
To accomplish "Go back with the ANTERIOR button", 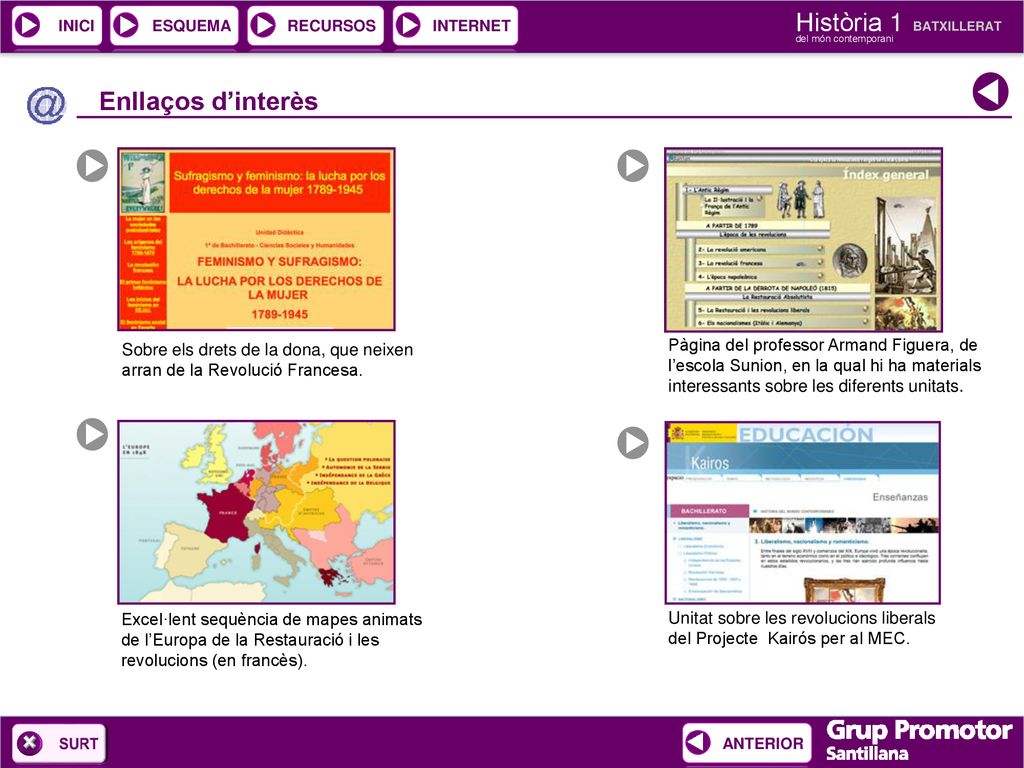I will coord(746,743).
